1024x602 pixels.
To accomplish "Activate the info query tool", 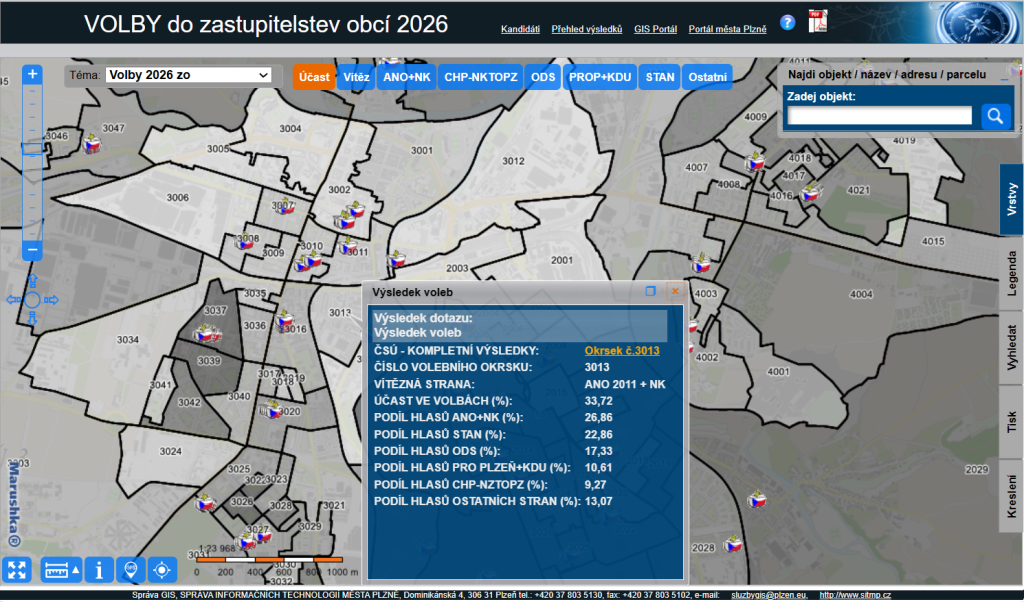I will click(99, 570).
